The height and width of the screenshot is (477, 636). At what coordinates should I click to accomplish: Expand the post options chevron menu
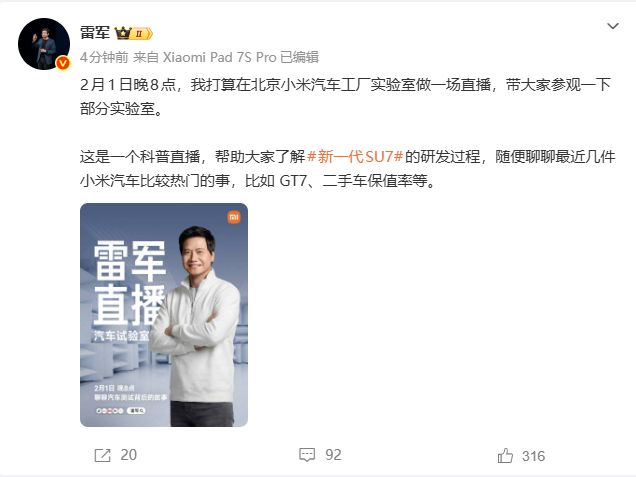[612, 26]
